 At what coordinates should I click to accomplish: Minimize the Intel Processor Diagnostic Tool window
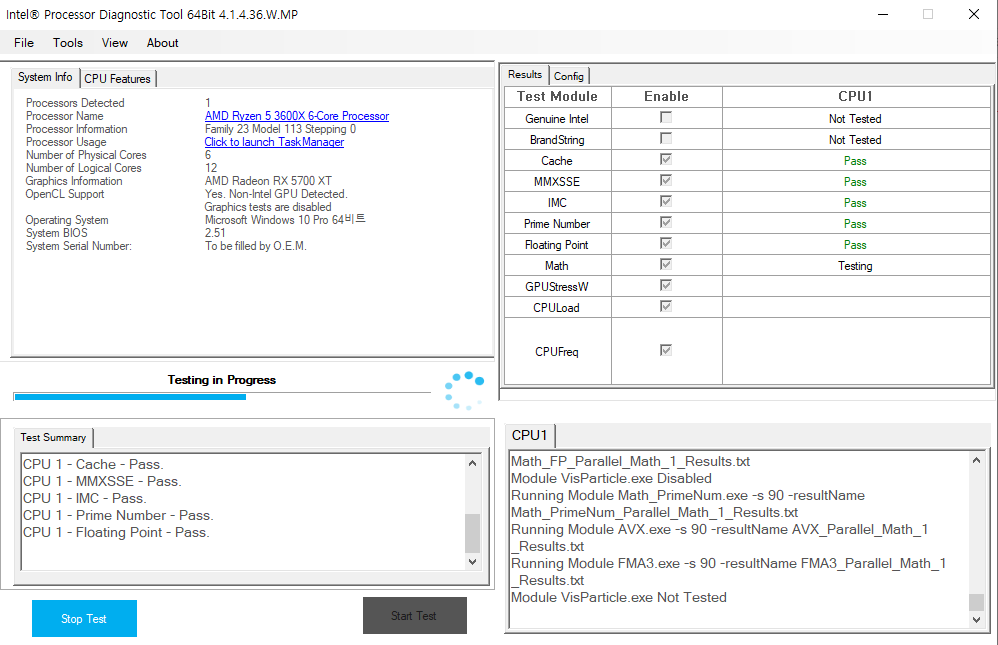[x=883, y=14]
